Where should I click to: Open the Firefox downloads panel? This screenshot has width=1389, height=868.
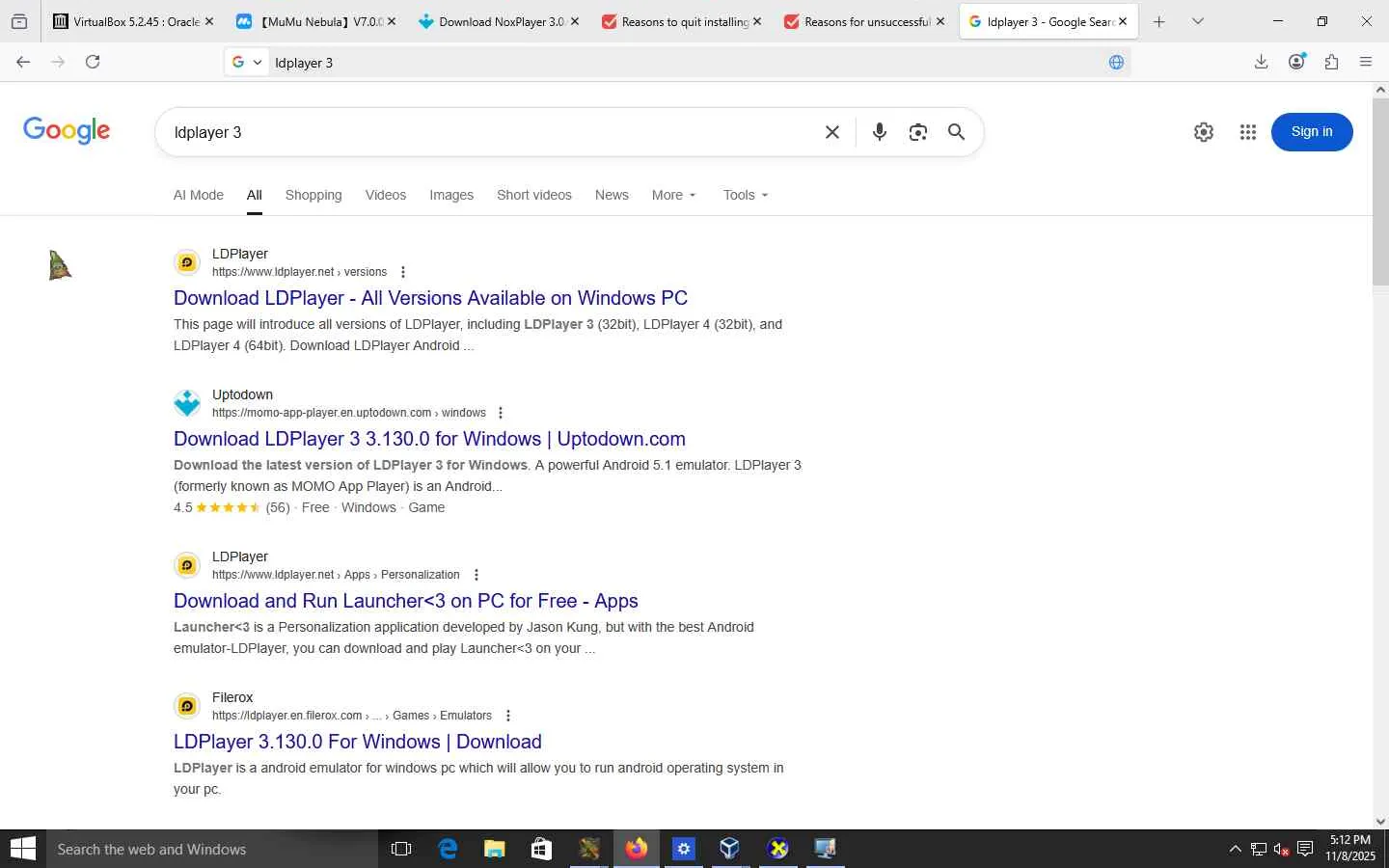click(x=1261, y=62)
